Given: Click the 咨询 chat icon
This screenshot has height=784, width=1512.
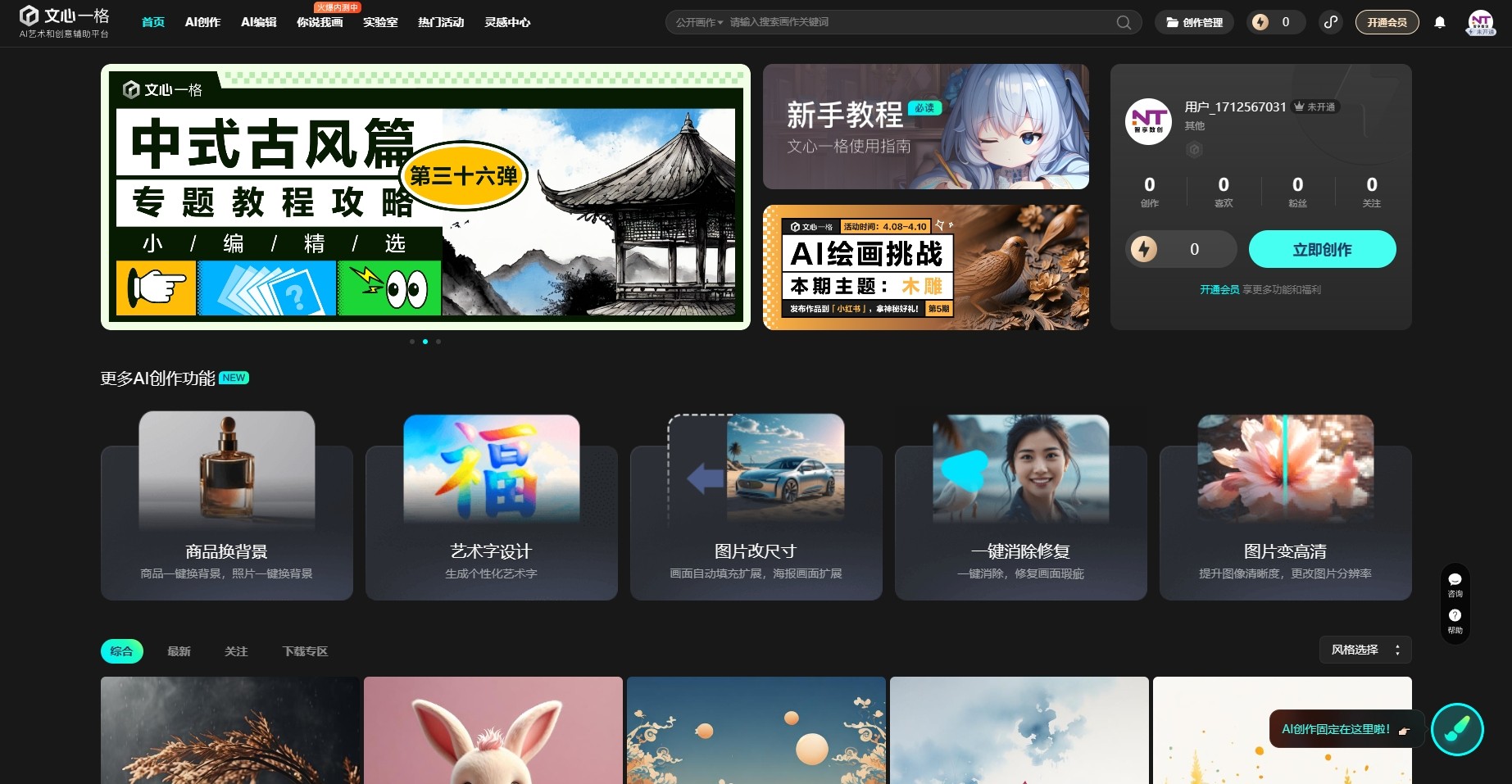Looking at the screenshot, I should coord(1455,585).
